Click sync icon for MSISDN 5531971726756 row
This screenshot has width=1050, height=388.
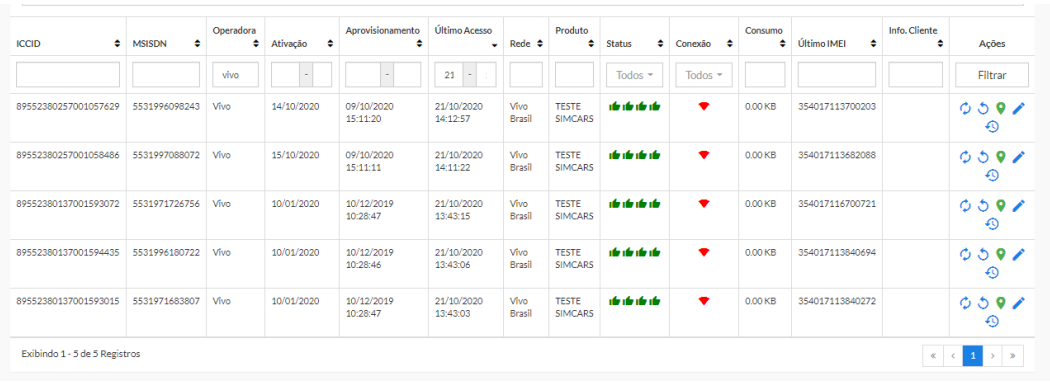click(965, 206)
